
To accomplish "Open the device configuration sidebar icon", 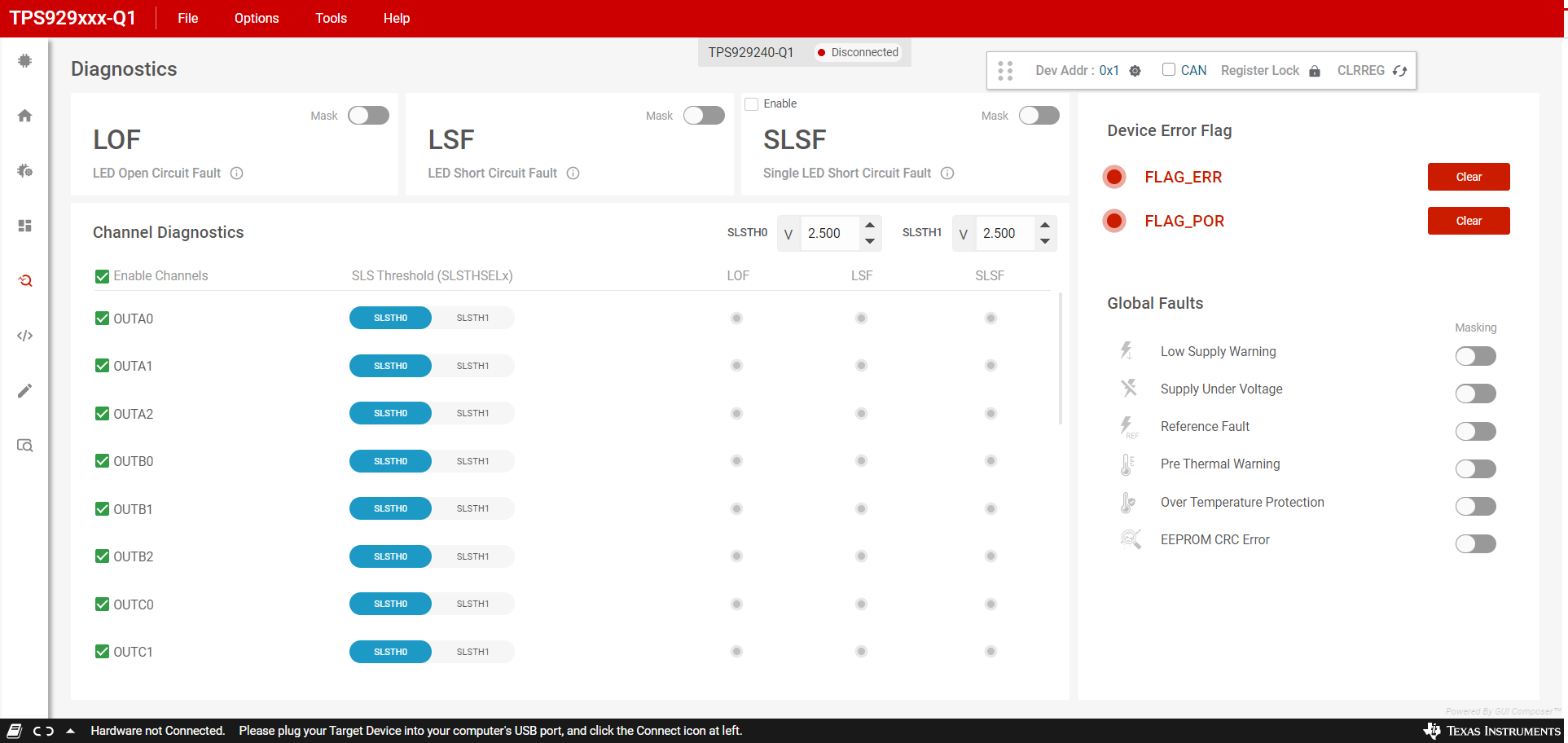I will click(x=25, y=171).
